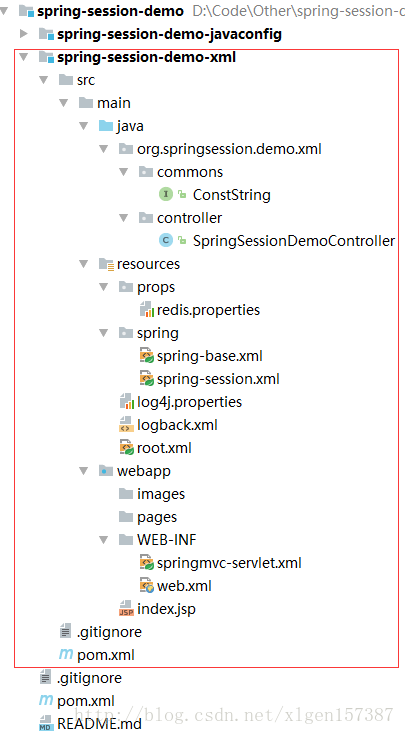Select the spring-session-demo-xml module name
The image size is (405, 735).
coord(146,57)
